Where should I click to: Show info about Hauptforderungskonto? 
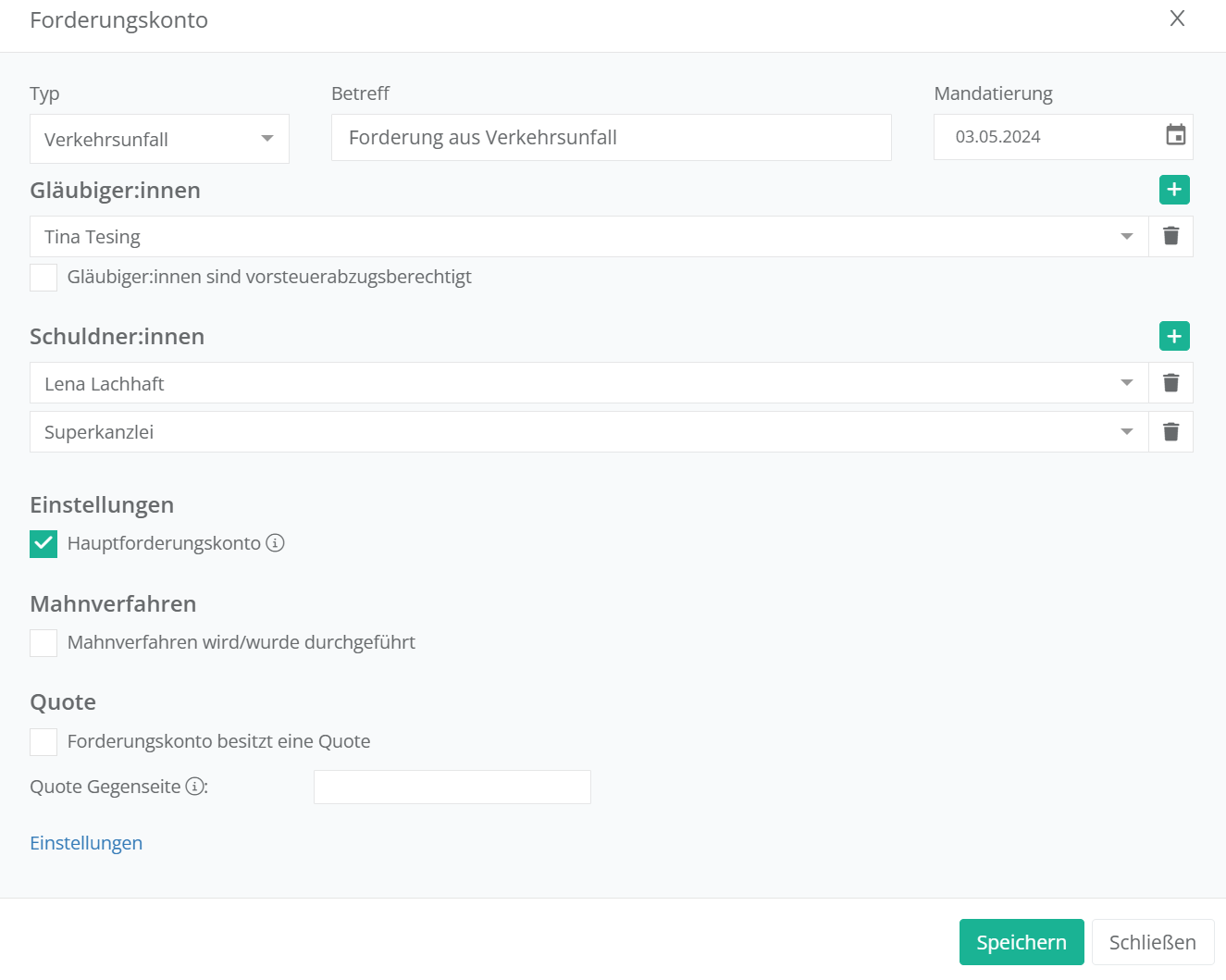(275, 543)
